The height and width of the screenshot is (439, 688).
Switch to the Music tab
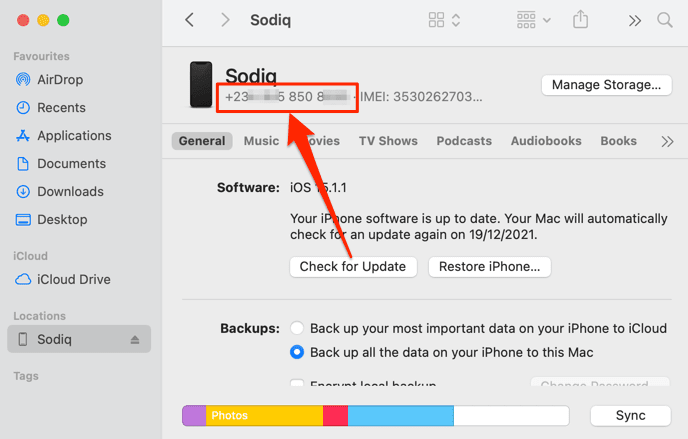(x=261, y=141)
